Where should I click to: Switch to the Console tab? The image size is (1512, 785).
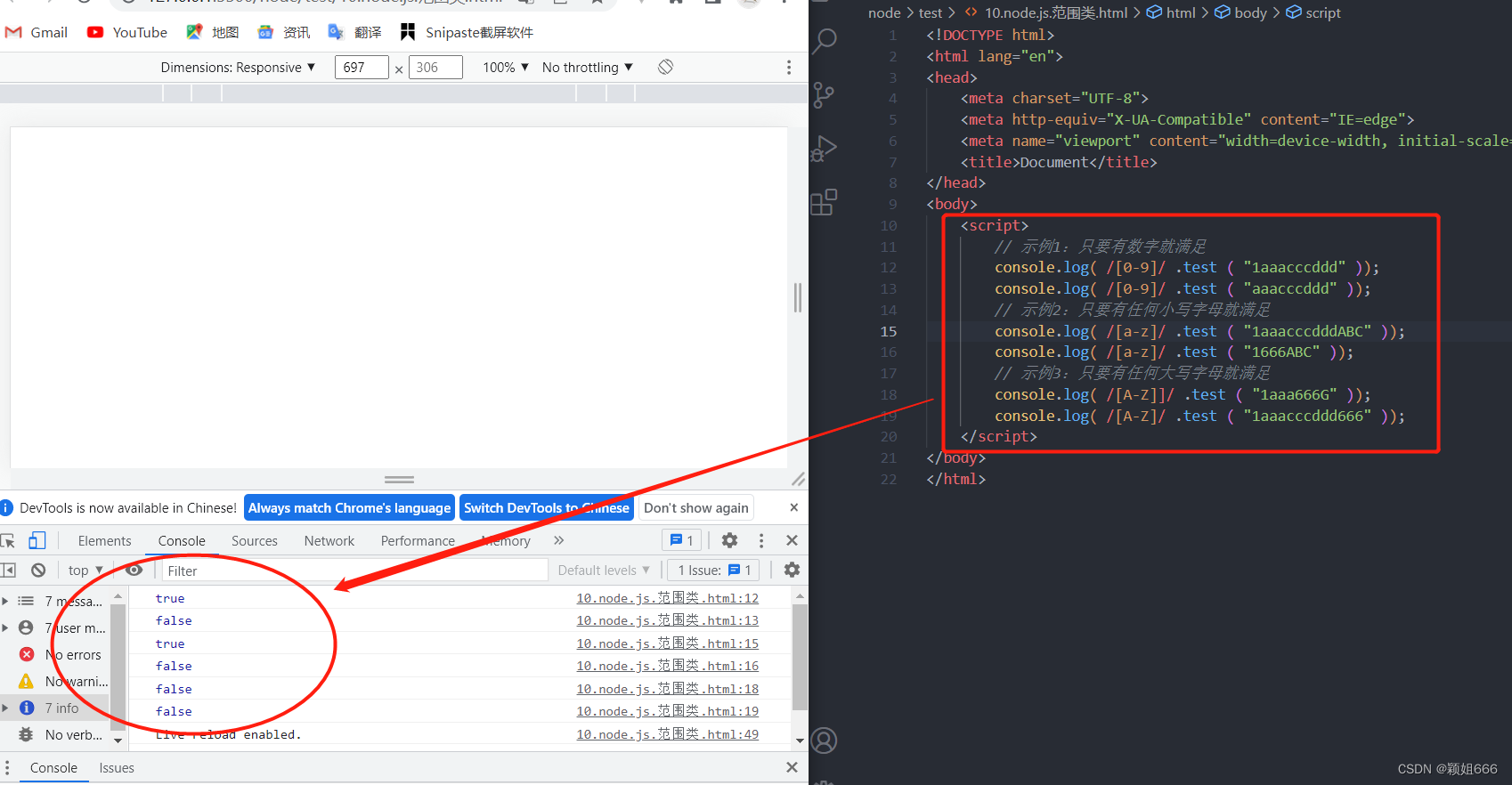click(x=182, y=540)
